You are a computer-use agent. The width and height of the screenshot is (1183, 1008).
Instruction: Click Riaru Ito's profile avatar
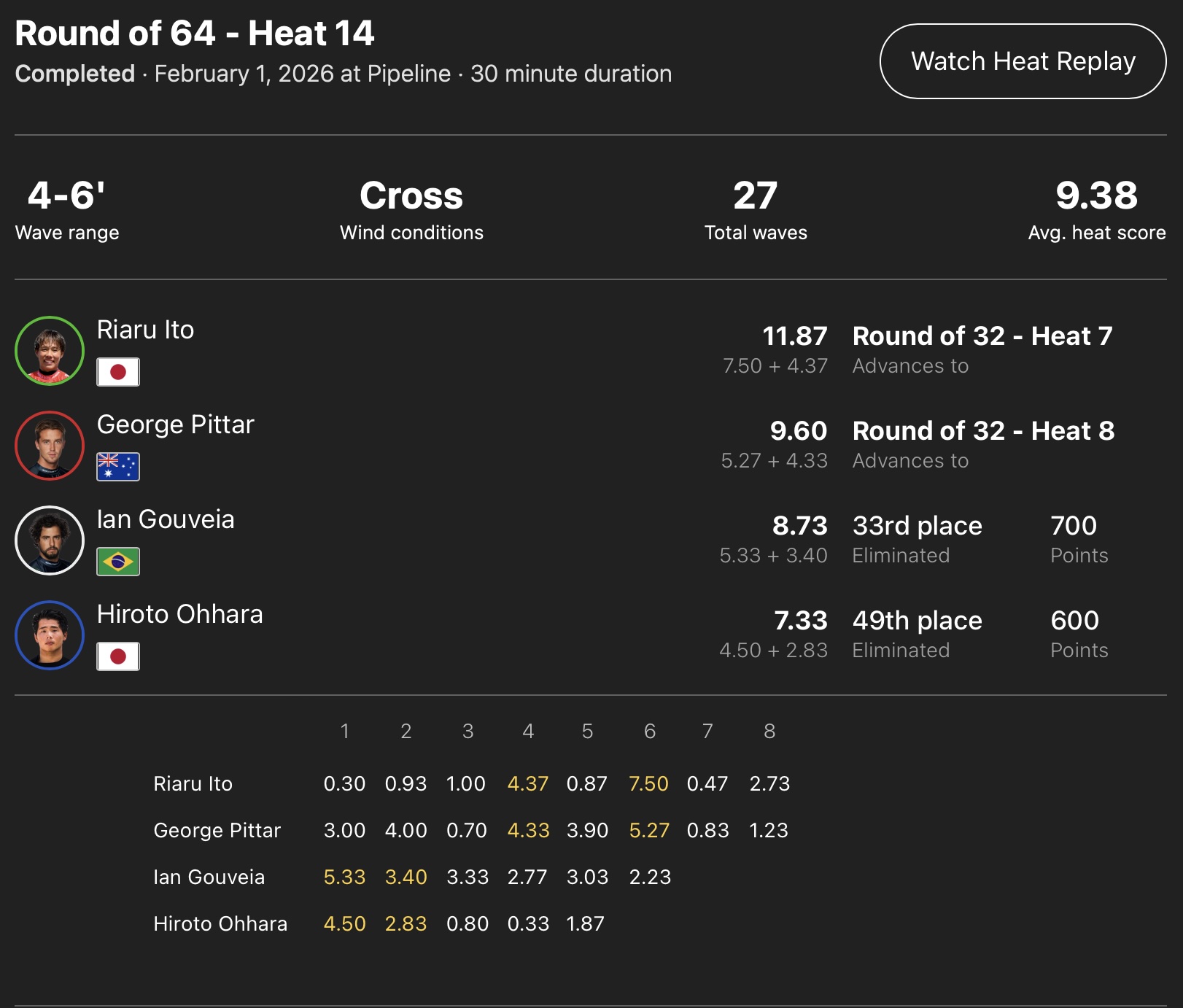point(50,351)
